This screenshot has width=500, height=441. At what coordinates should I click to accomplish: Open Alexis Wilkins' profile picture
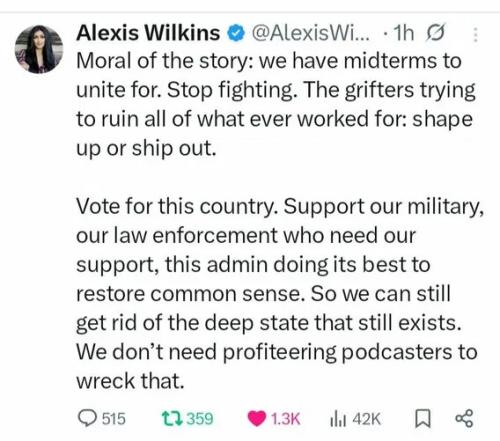pyautogui.click(x=39, y=49)
